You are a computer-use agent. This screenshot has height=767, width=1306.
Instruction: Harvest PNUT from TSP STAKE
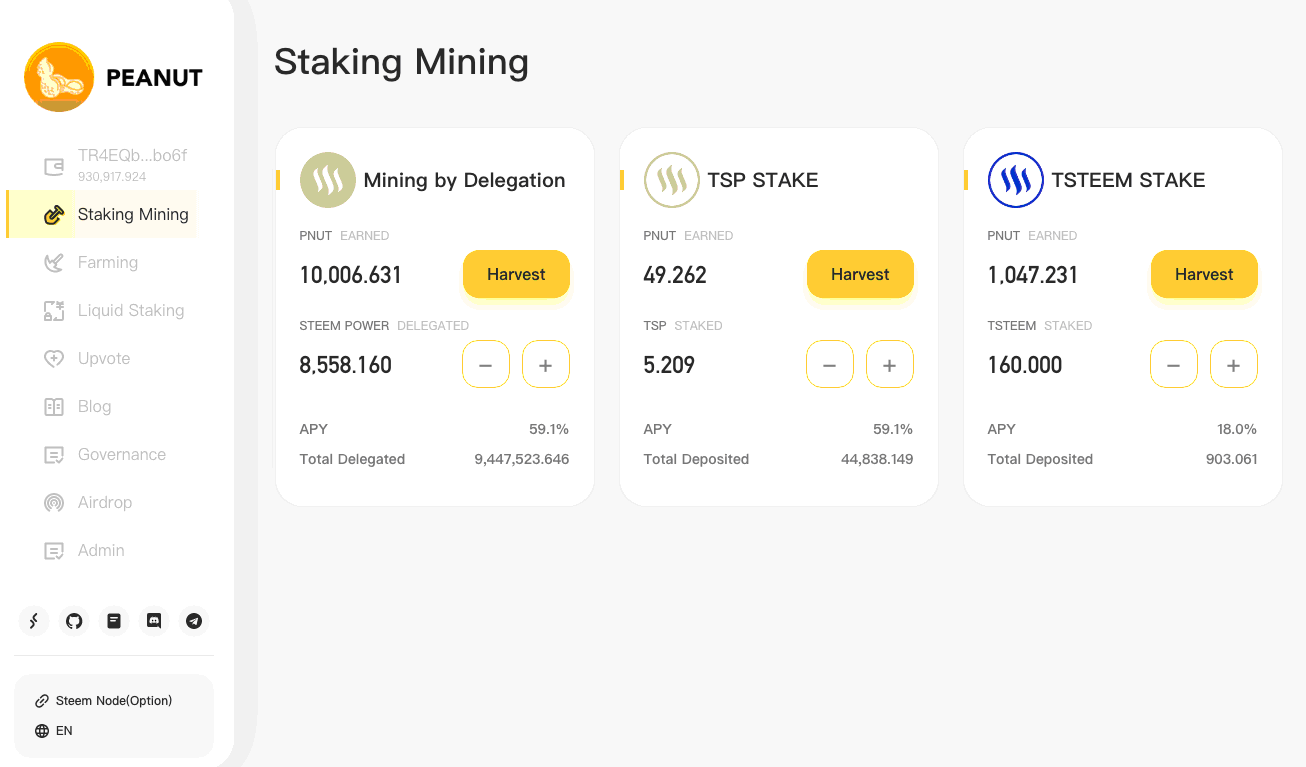pos(860,274)
